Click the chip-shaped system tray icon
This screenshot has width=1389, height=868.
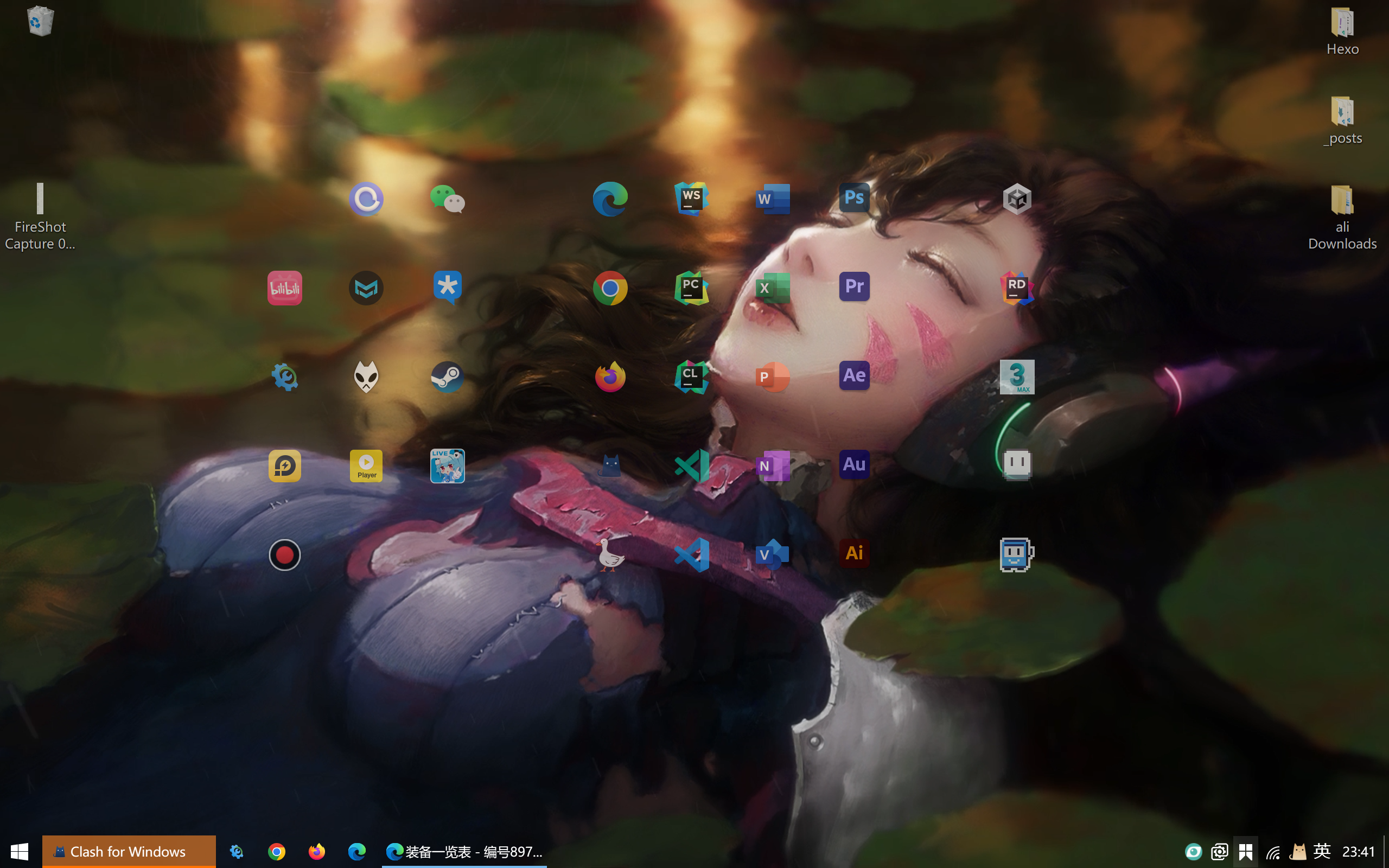coord(1219,851)
